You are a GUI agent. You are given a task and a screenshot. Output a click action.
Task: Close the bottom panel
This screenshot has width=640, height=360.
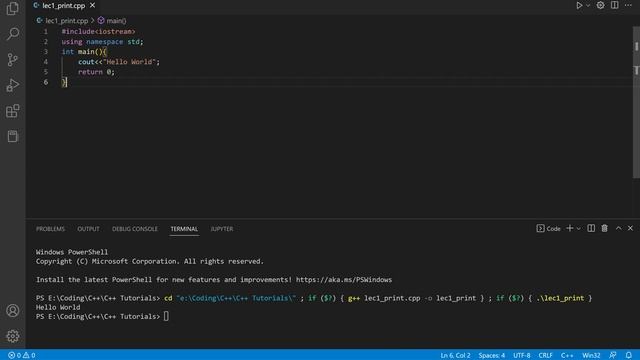click(x=630, y=228)
